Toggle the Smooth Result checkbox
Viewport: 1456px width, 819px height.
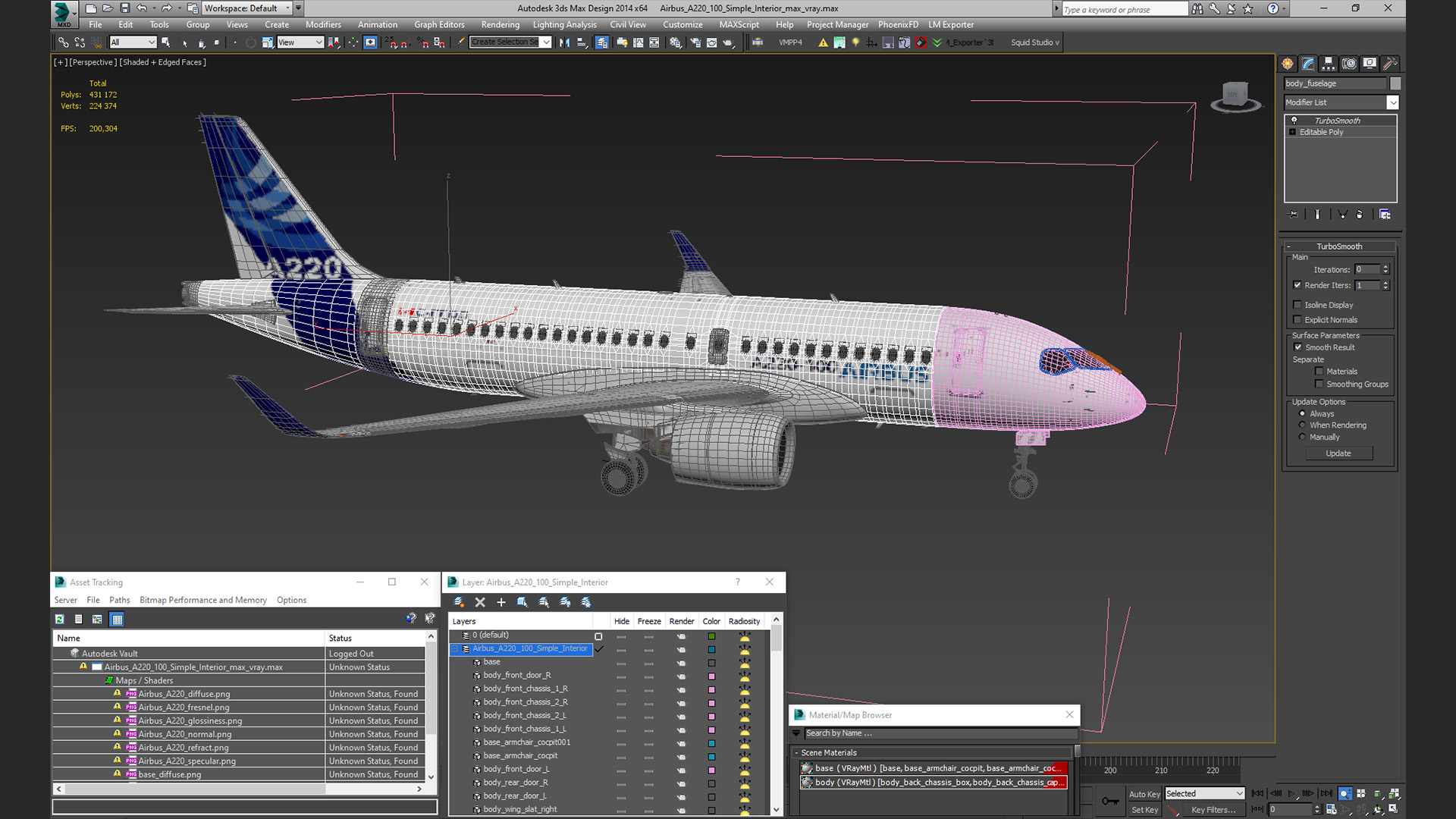1298,347
